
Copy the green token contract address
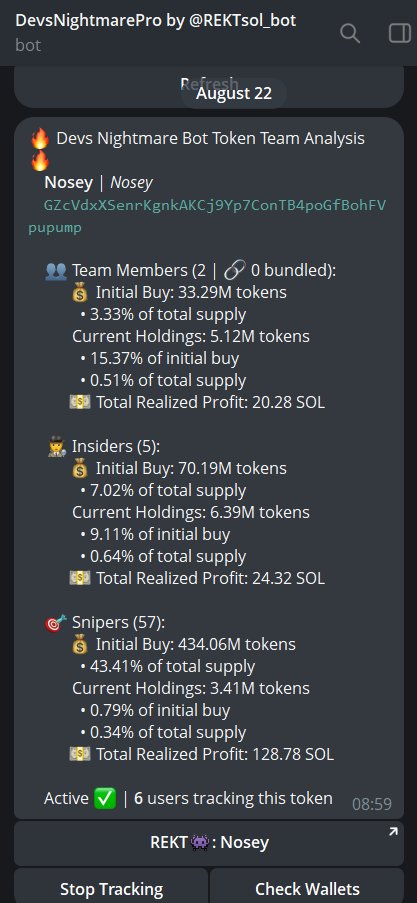(x=207, y=217)
